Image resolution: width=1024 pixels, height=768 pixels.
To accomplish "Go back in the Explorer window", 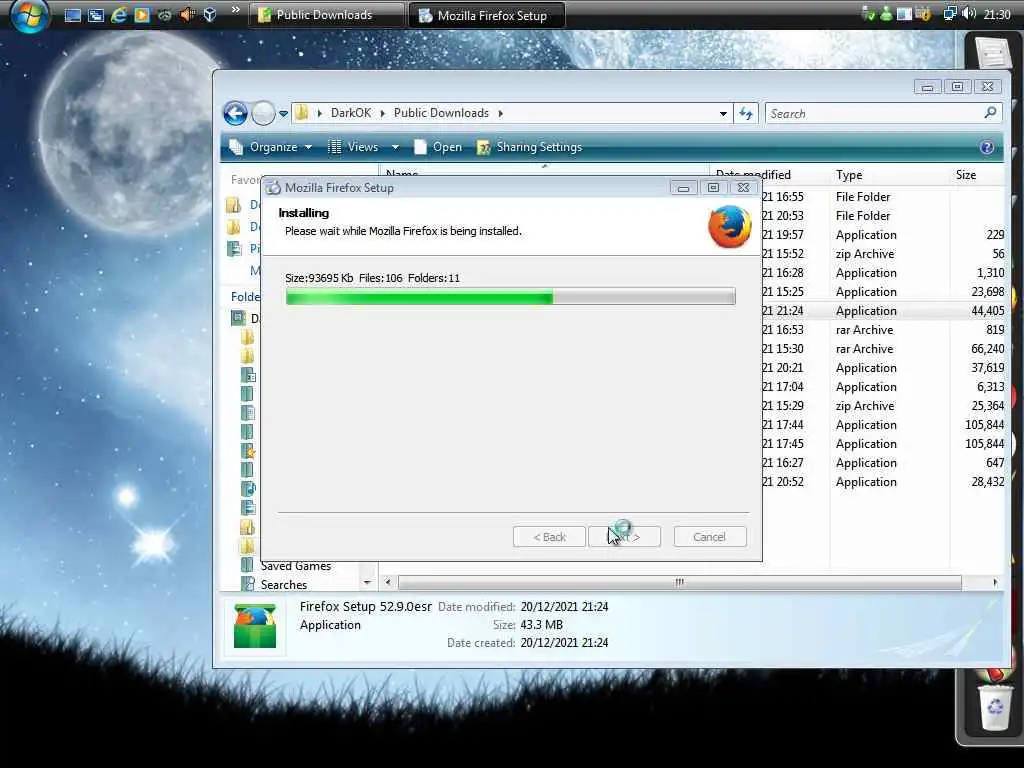I will tap(236, 114).
